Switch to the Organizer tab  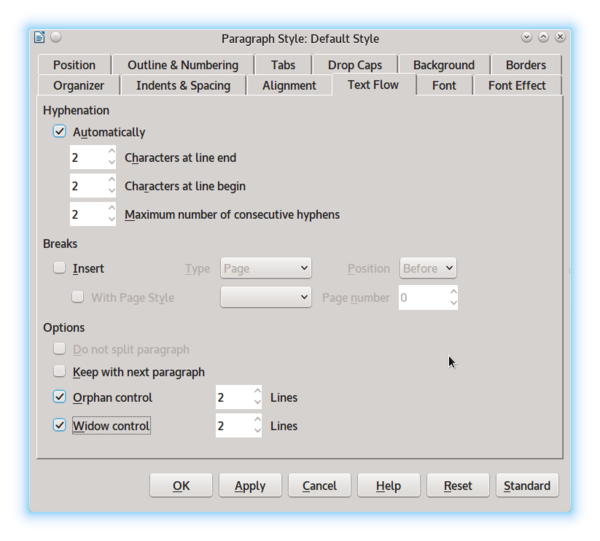coord(78,85)
